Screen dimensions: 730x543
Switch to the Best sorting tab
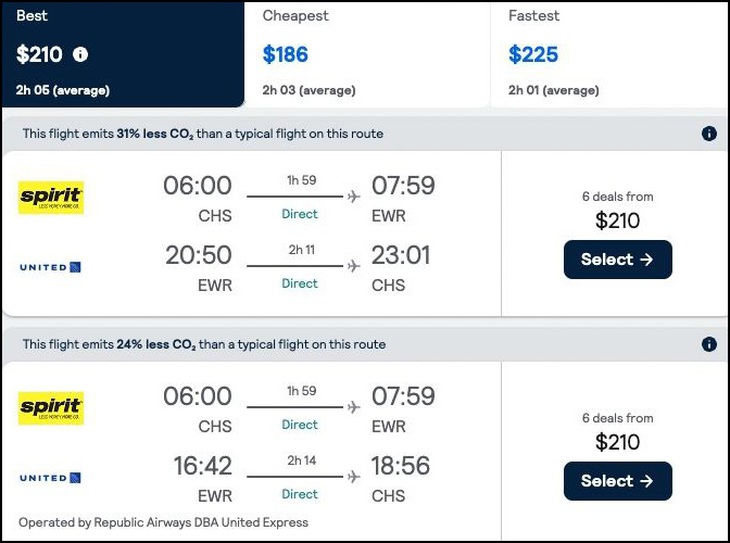(122, 54)
